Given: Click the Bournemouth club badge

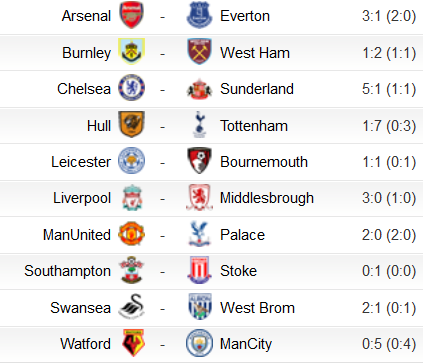Looking at the screenshot, I should pyautogui.click(x=199, y=161).
